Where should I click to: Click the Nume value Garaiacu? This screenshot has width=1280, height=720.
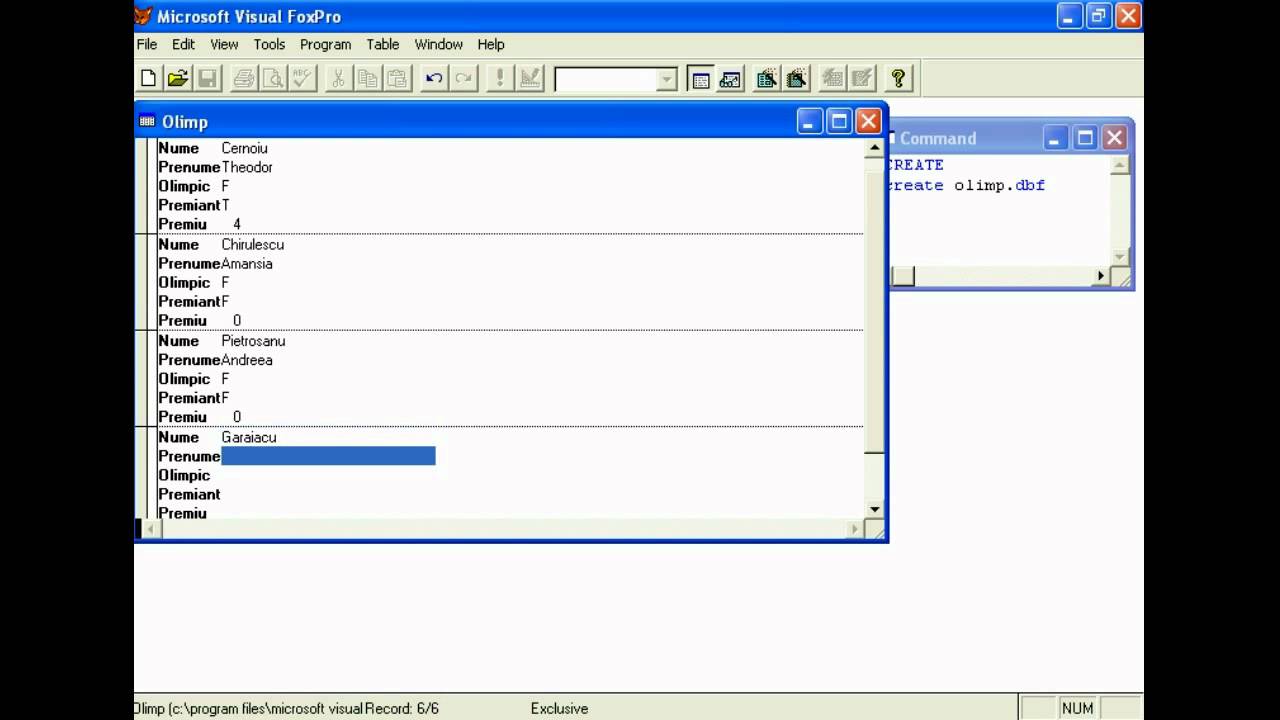pos(249,437)
